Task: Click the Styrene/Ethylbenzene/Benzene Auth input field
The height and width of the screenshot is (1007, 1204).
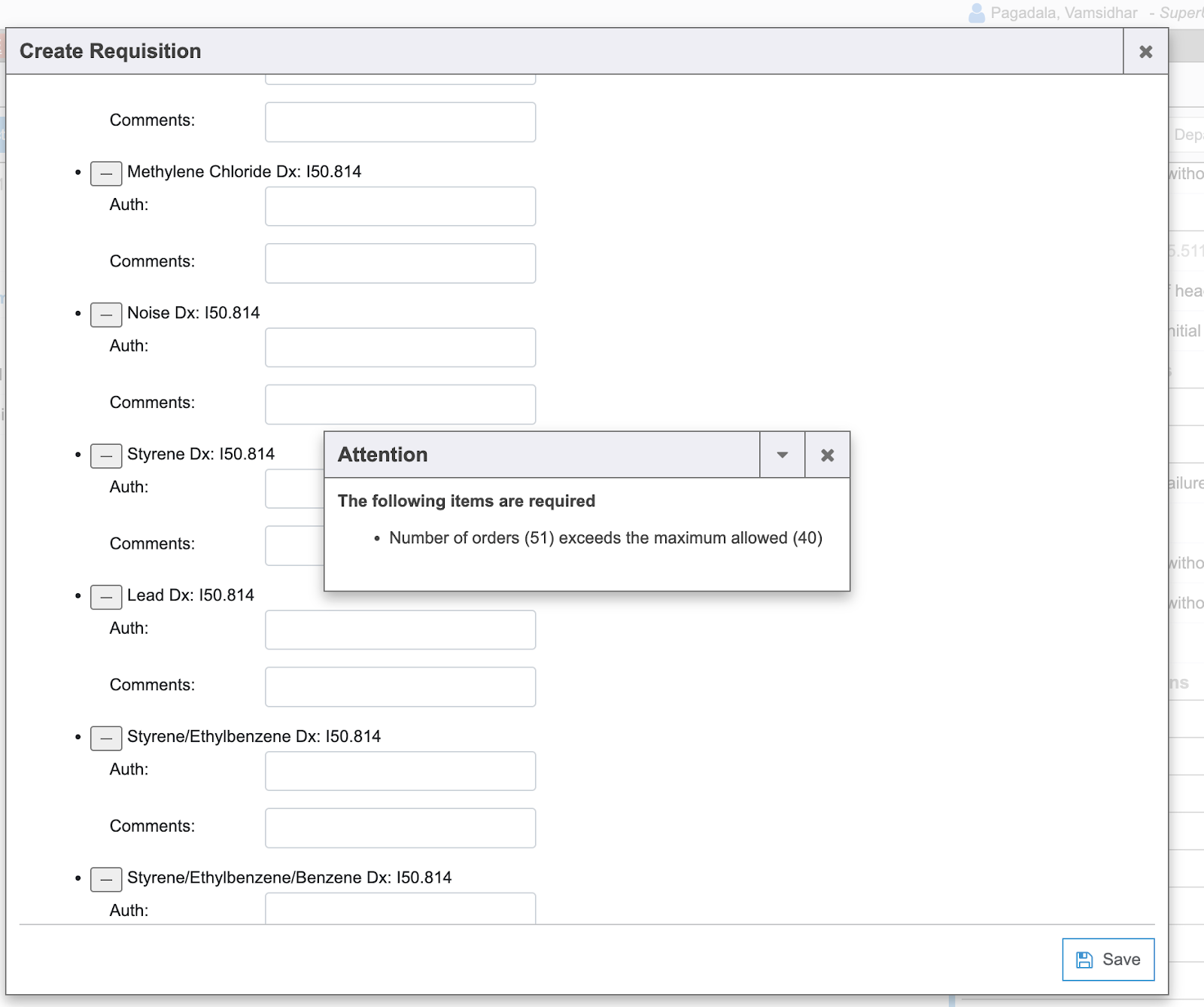Action: point(400,908)
